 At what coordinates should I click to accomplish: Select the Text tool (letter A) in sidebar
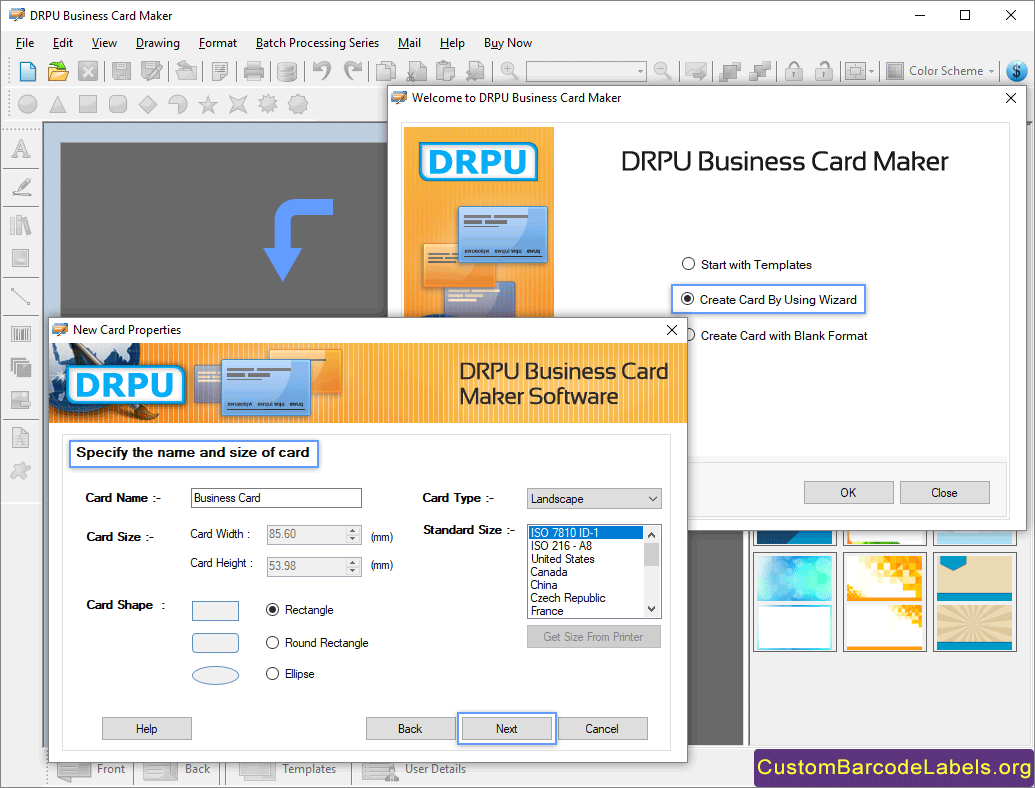[x=21, y=149]
